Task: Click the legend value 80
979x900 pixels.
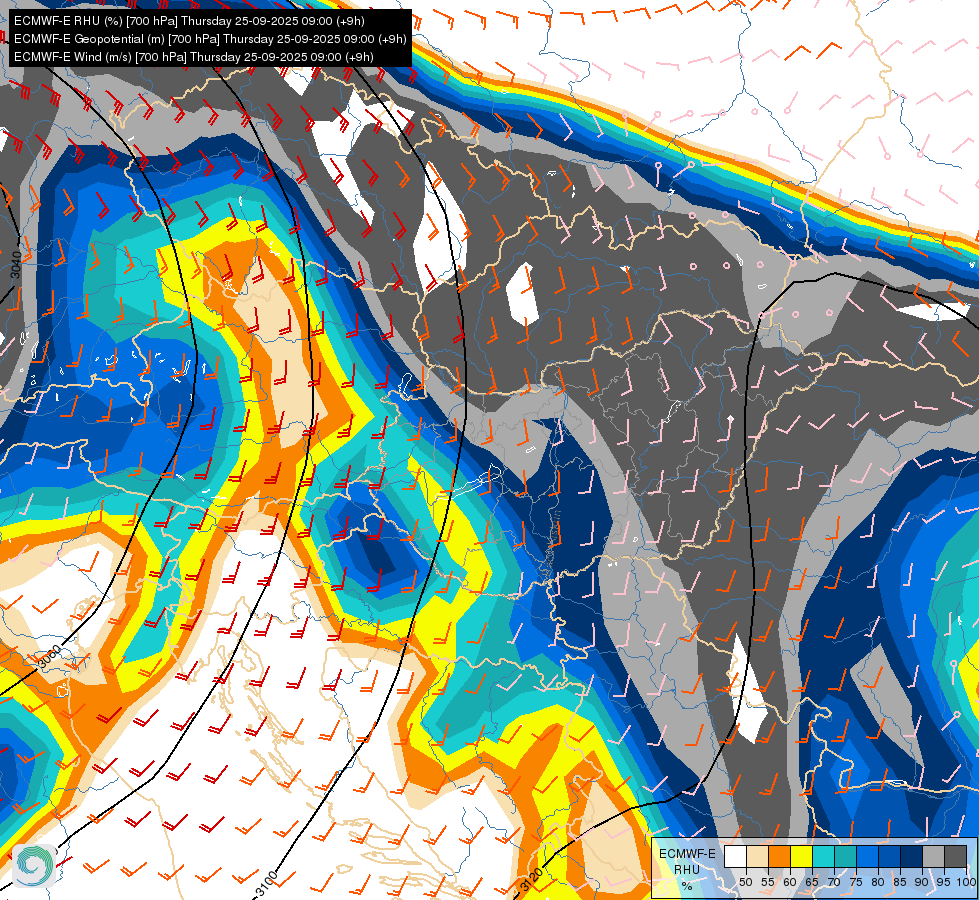Action: pos(878,883)
